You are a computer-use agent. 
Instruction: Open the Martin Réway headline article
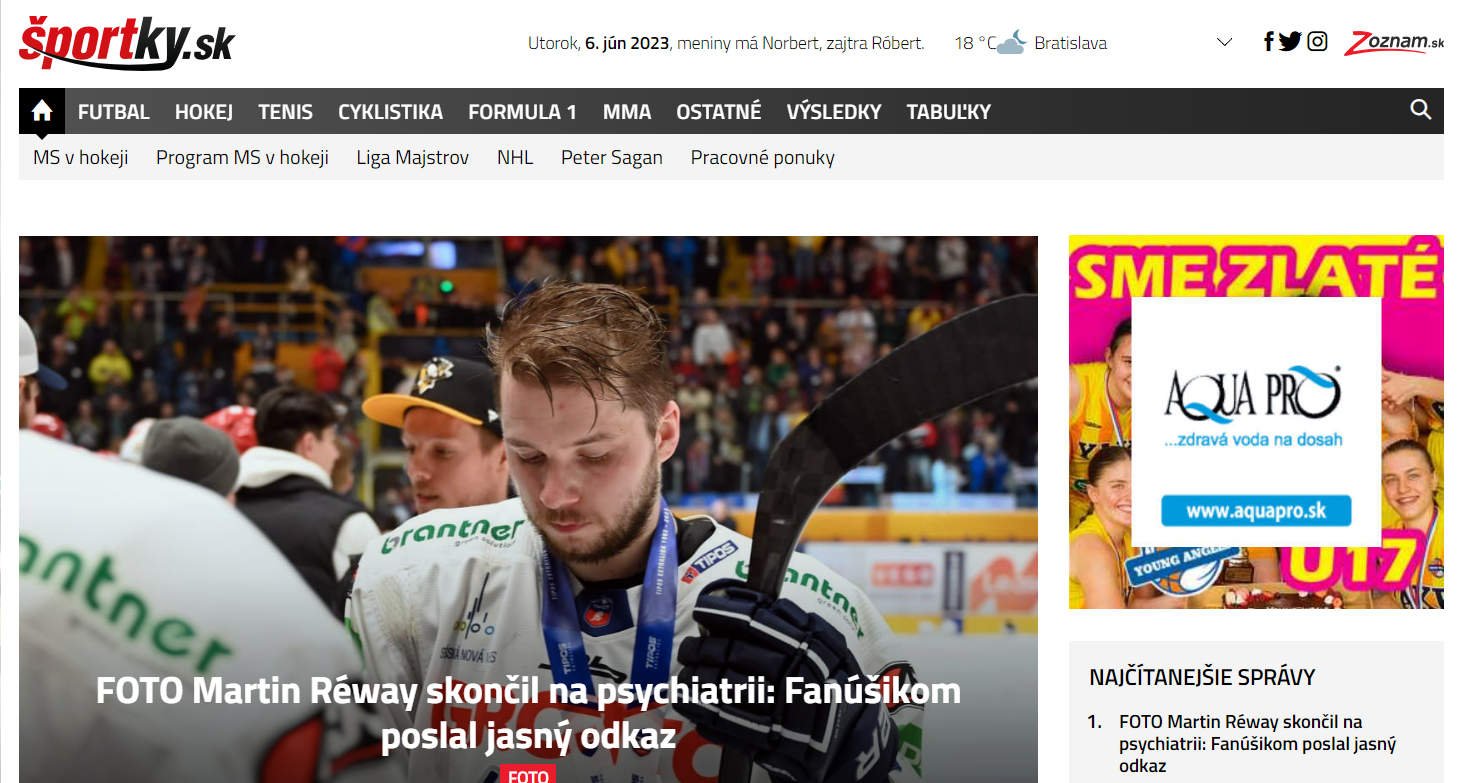[x=528, y=714]
